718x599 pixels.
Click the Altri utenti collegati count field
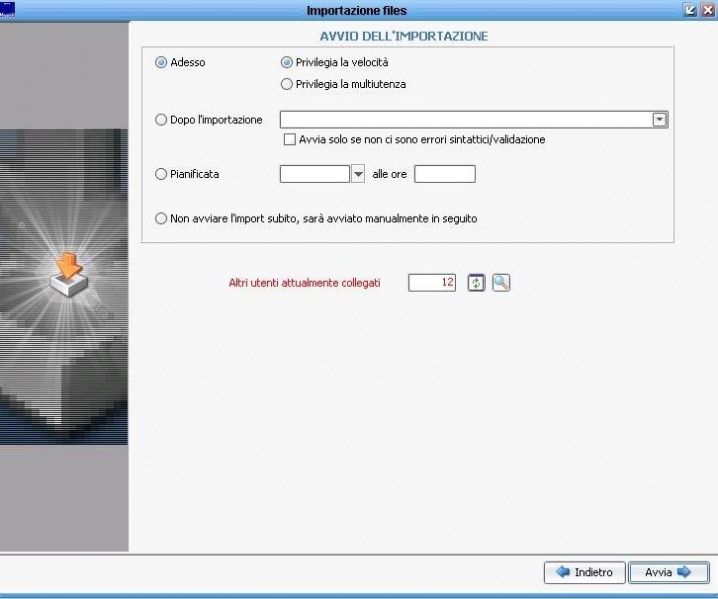432,283
